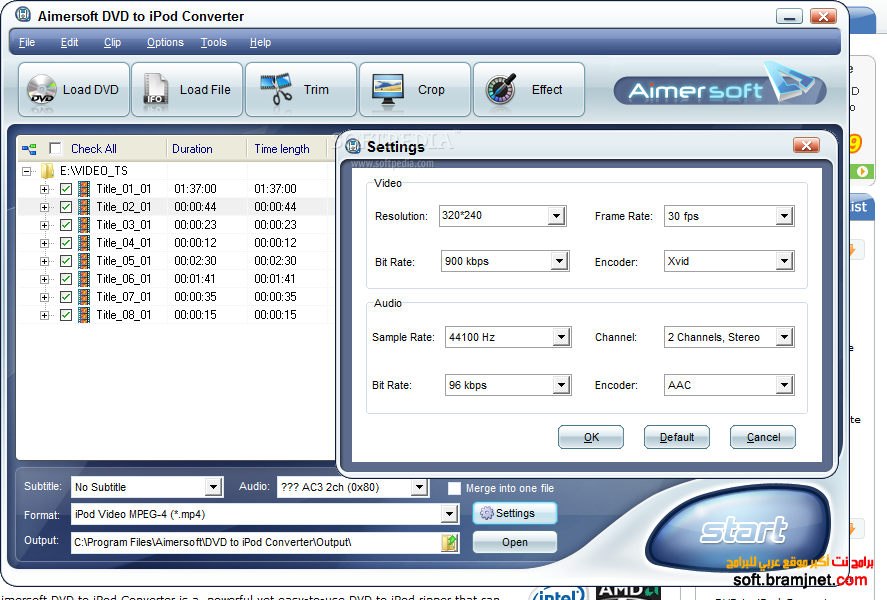Click the Settings button next to Format

point(515,513)
